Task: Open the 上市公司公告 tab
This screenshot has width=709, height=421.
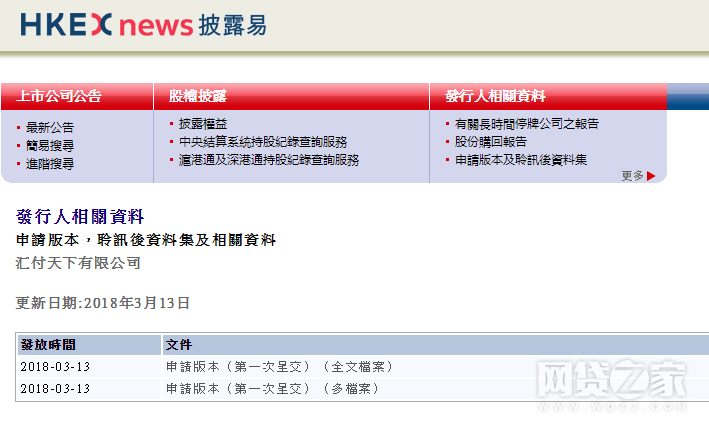Action: [58, 97]
